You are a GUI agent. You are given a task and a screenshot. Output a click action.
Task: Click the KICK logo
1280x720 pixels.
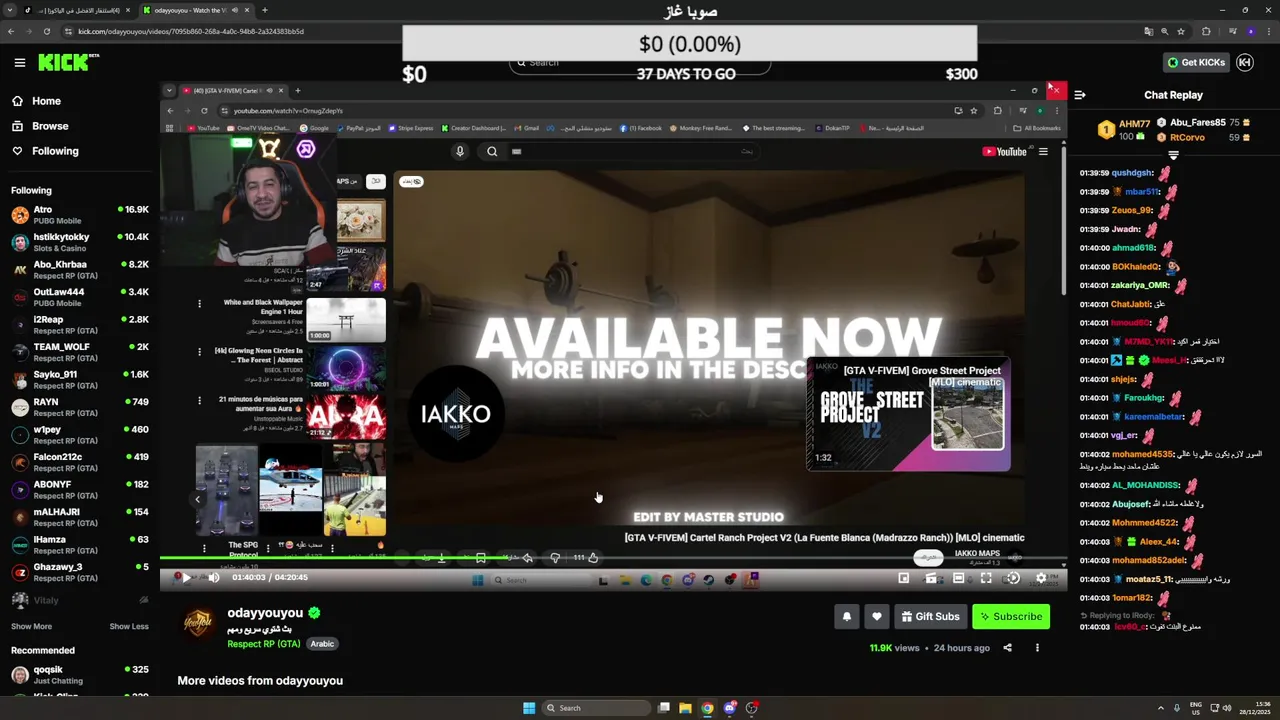pos(68,62)
